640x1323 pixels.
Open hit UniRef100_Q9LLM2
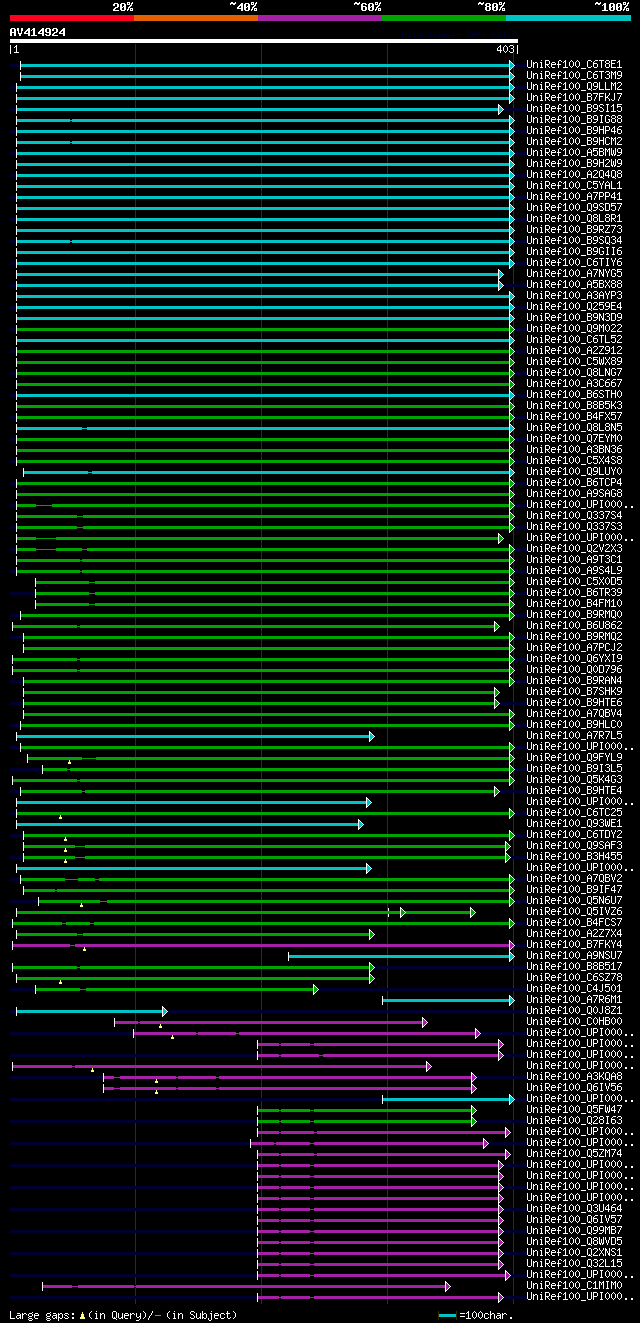point(574,87)
